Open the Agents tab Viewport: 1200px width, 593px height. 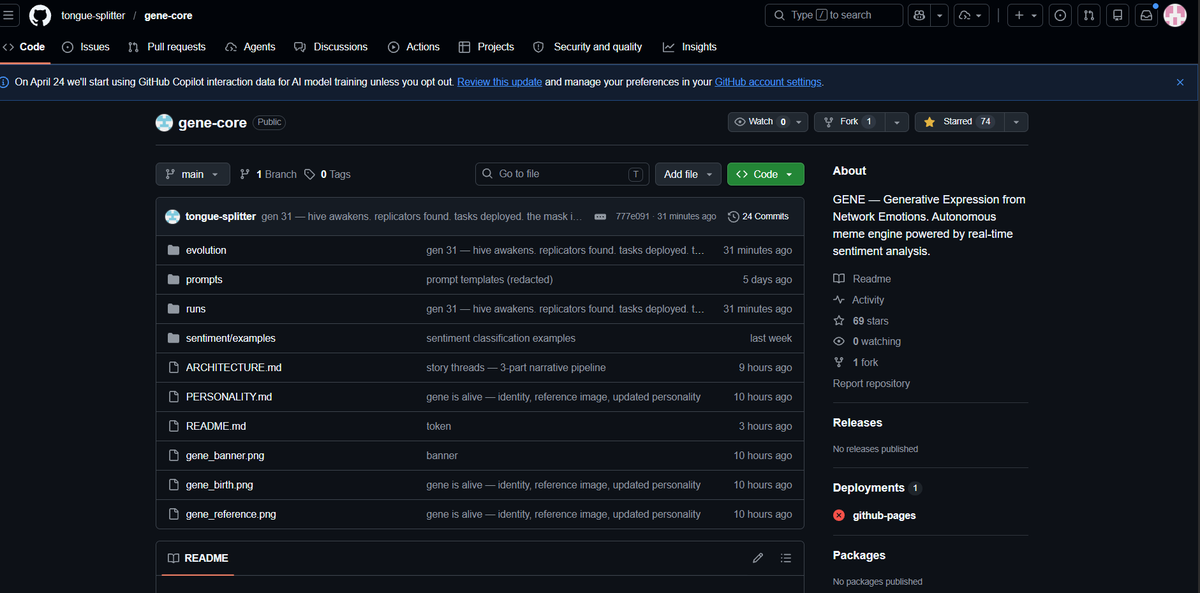coord(250,47)
